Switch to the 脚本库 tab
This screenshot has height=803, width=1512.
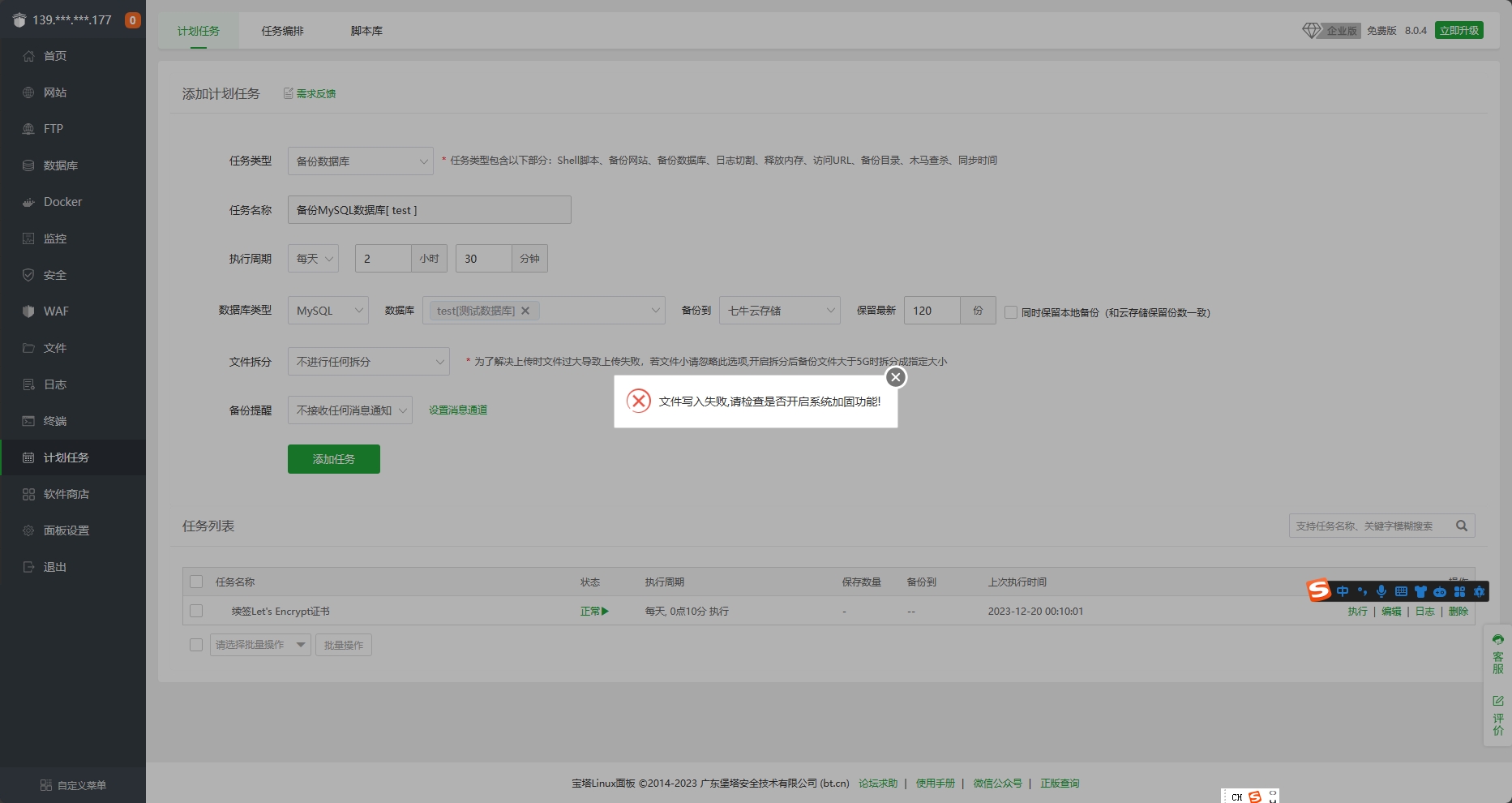point(366,31)
